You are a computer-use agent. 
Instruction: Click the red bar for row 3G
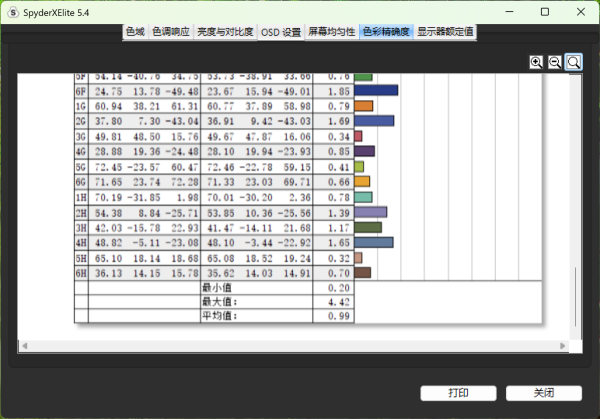(x=358, y=136)
